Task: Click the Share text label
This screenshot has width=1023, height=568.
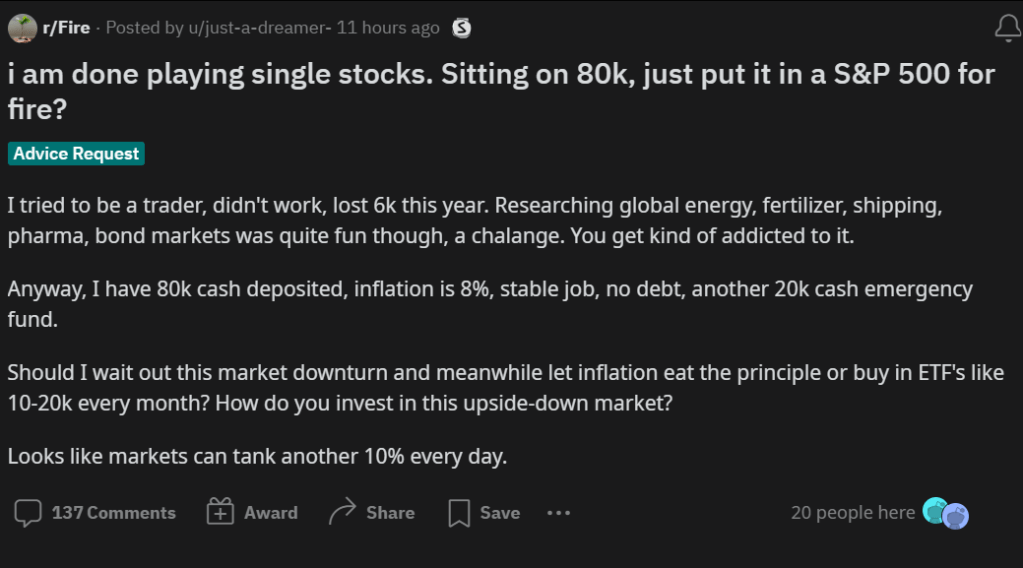Action: click(390, 513)
